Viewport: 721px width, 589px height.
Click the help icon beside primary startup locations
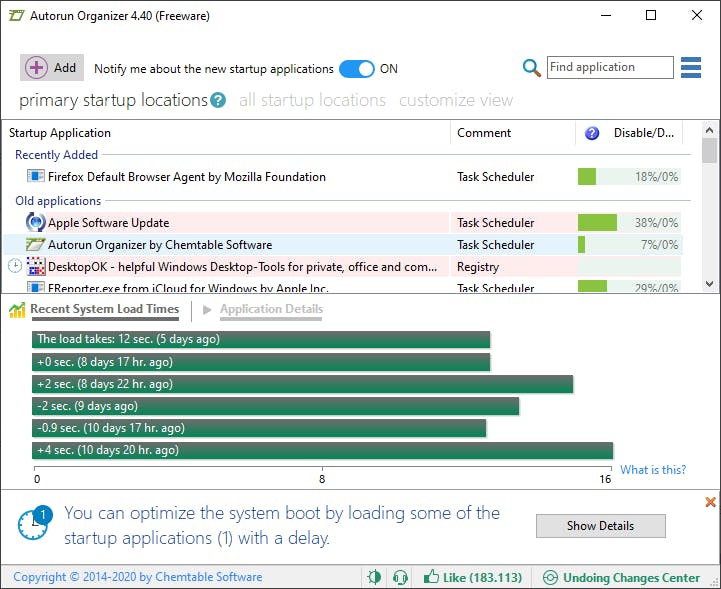[218, 100]
